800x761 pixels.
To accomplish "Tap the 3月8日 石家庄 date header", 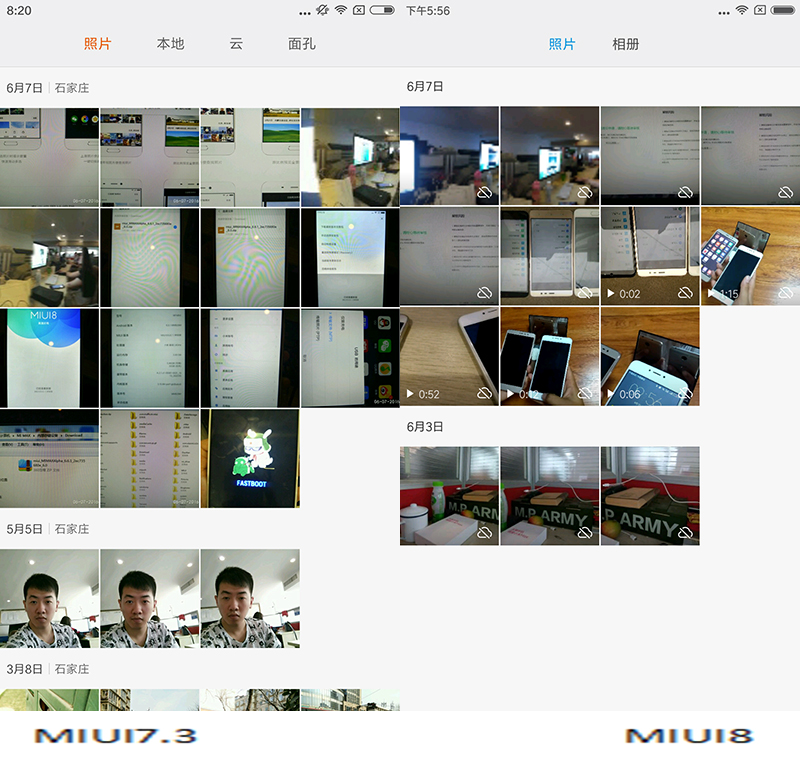I will coord(47,669).
